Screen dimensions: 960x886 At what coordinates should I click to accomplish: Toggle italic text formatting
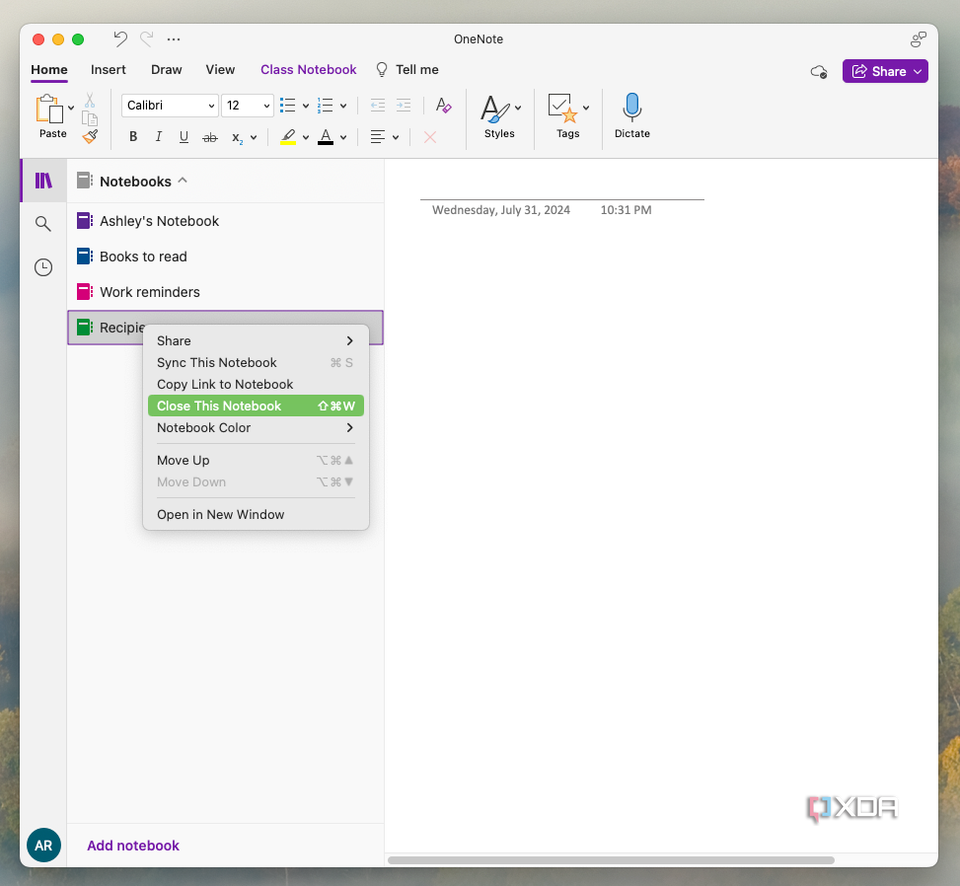click(x=158, y=137)
